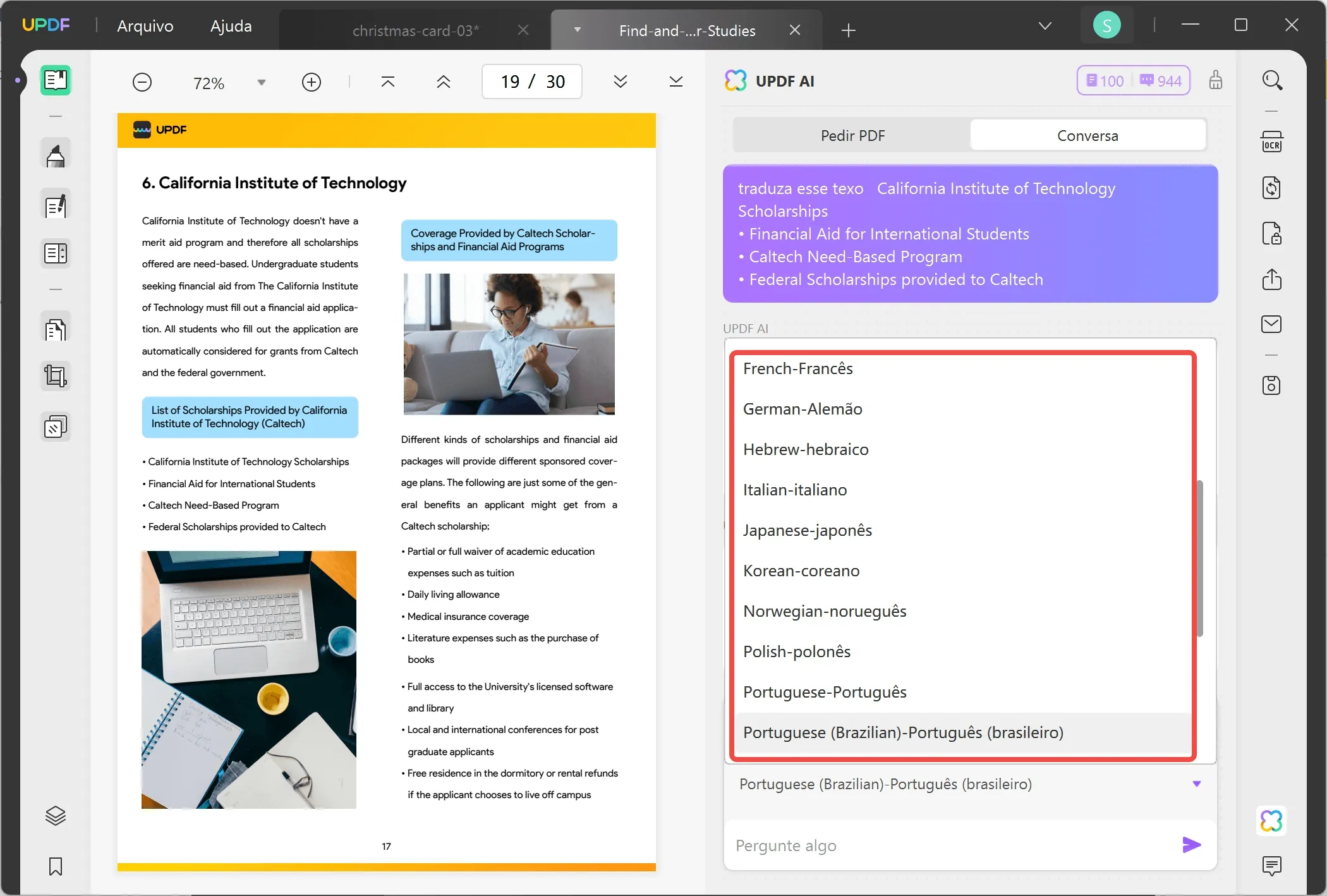Open the comments panel icon

[1272, 866]
